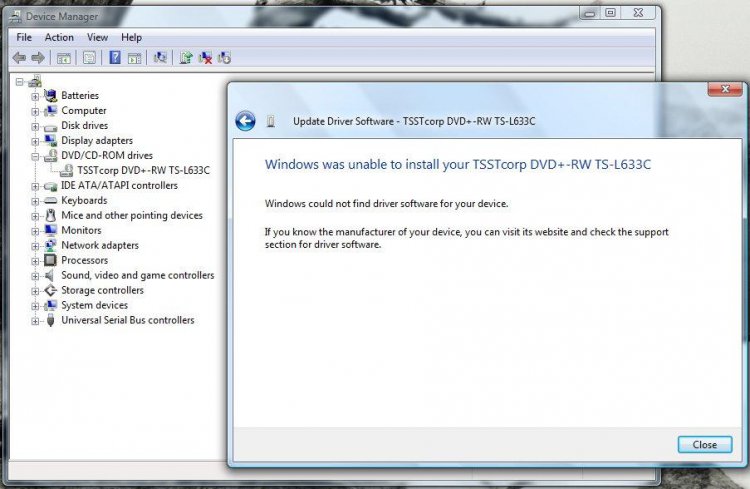Click the Sound, video and game controllers icon
This screenshot has width=750, height=489.
point(49,275)
